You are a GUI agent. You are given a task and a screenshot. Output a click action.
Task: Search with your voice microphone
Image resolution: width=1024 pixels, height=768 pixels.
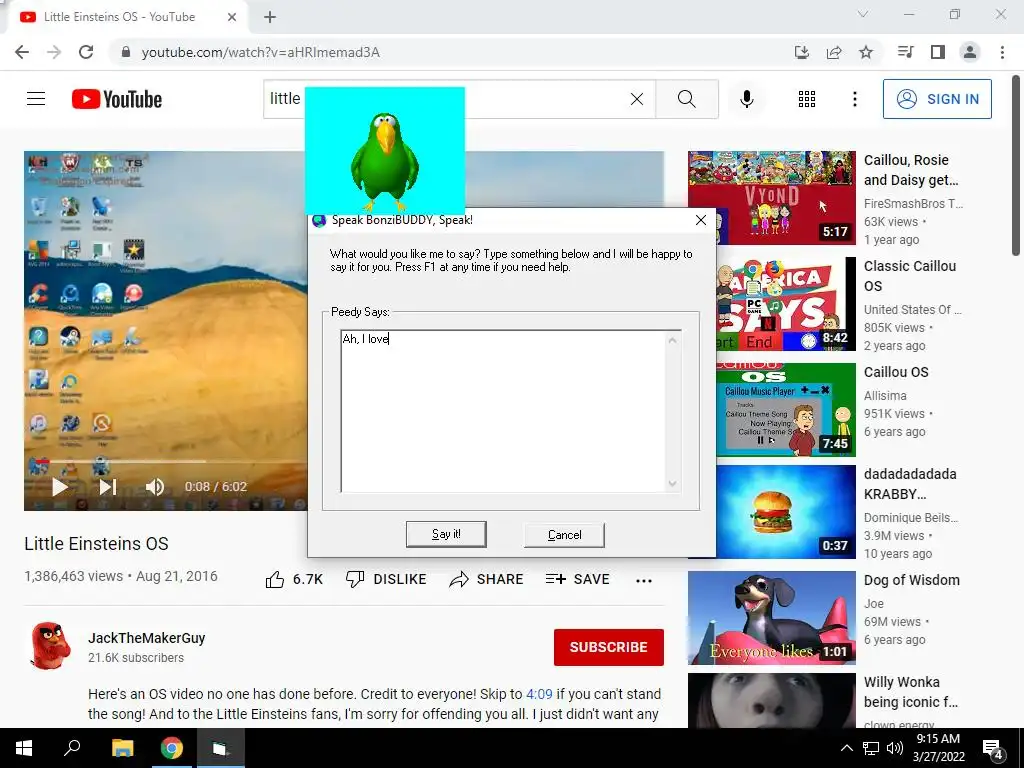click(747, 99)
